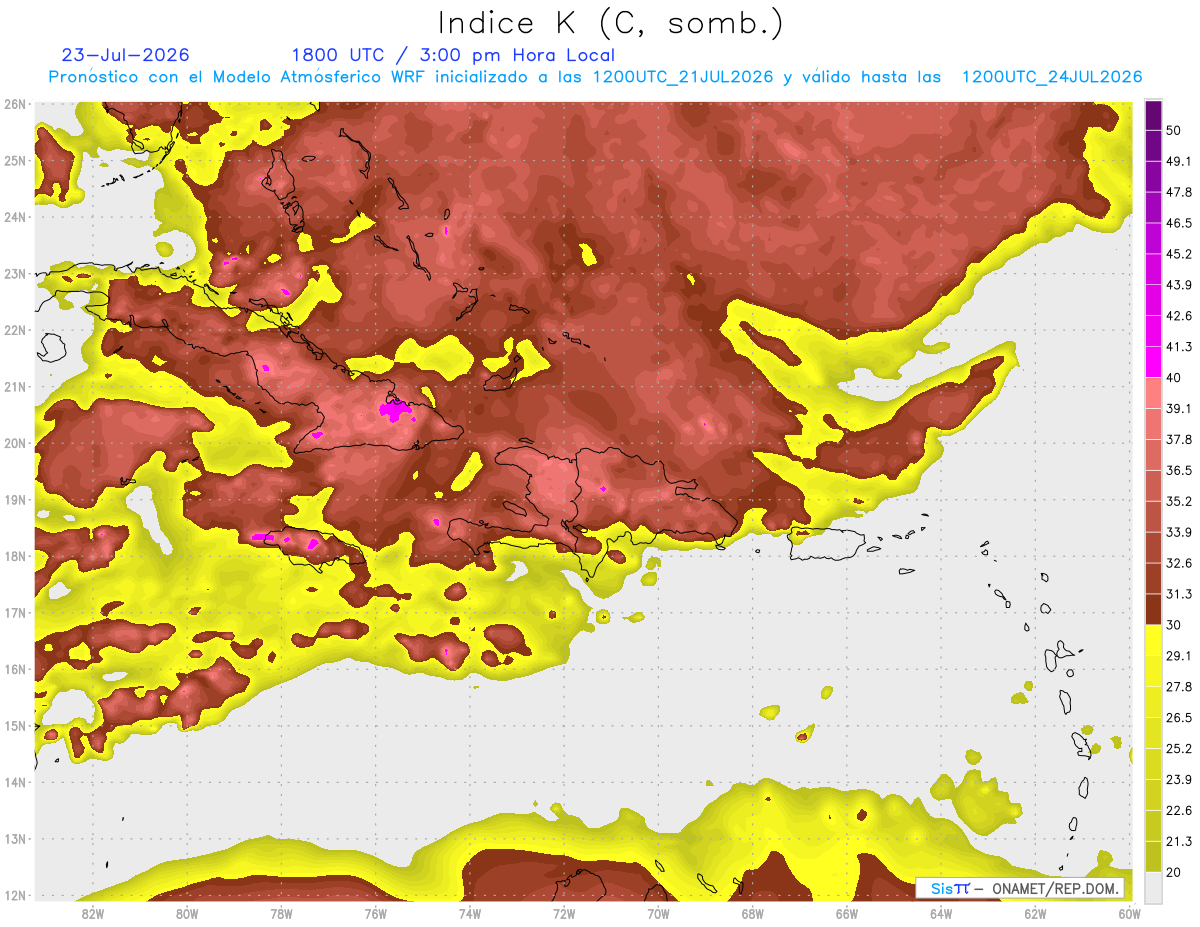Click the "70W" longitude axis label
1200x927 pixels.
[658, 913]
